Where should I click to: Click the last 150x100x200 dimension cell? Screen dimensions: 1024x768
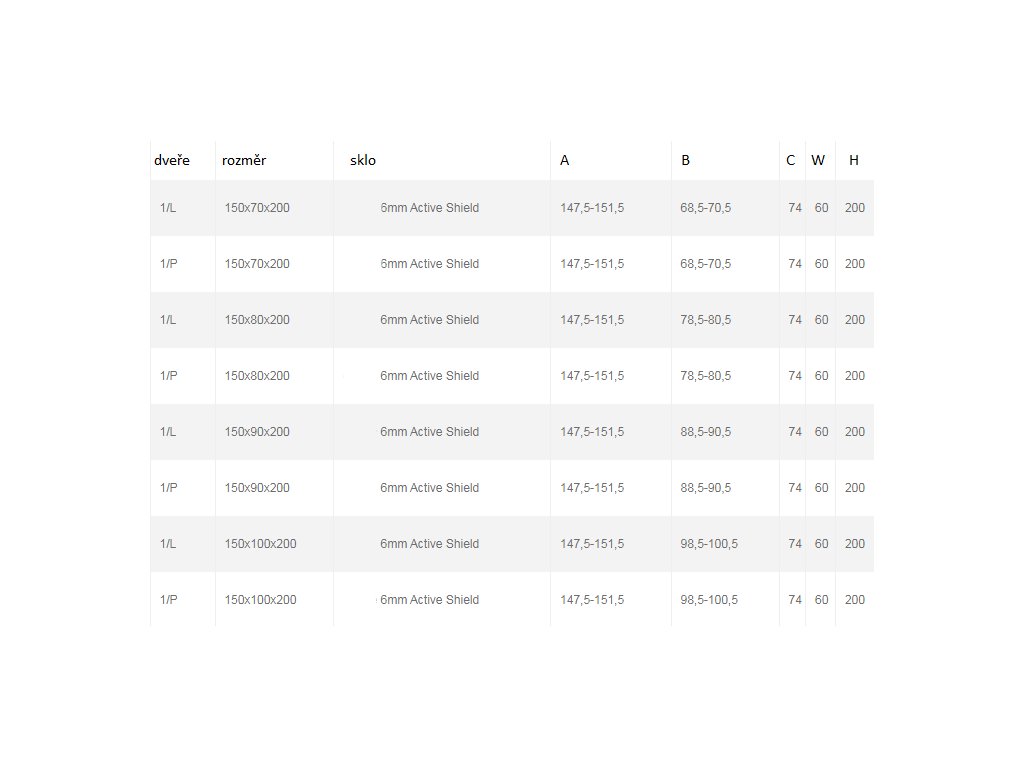260,600
